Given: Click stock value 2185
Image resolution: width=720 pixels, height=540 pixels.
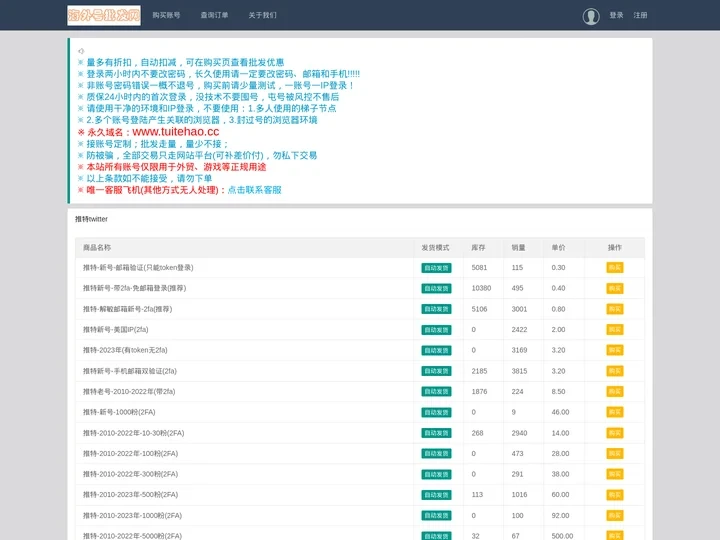Looking at the screenshot, I should 479,371.
